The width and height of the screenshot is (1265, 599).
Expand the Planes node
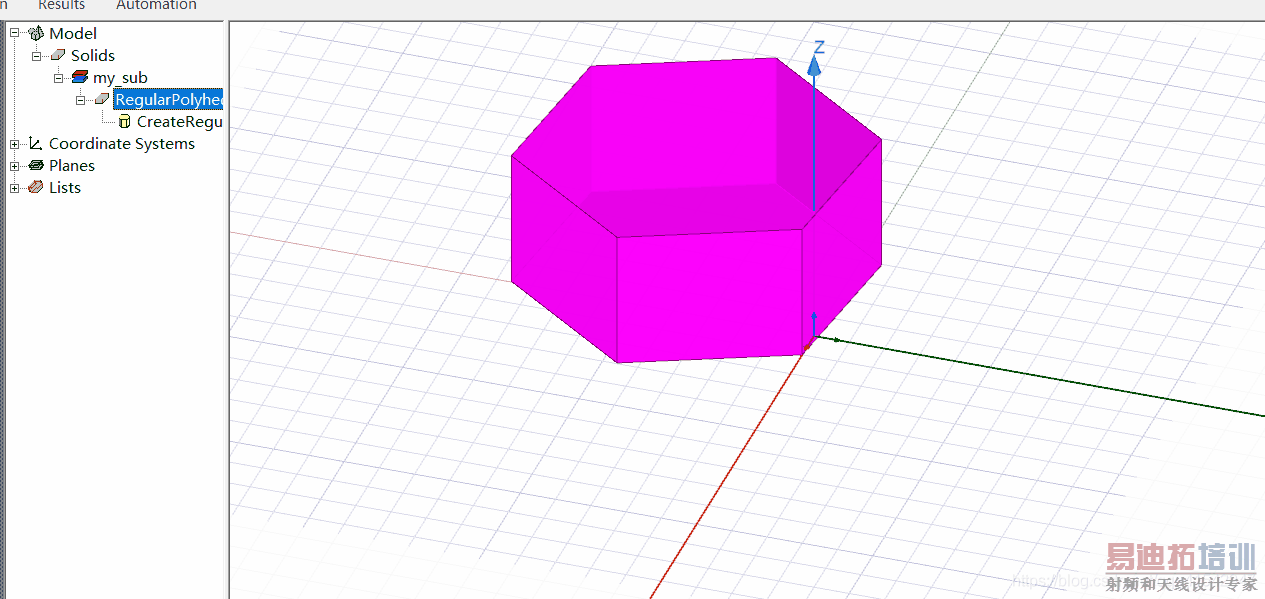pyautogui.click(x=15, y=165)
